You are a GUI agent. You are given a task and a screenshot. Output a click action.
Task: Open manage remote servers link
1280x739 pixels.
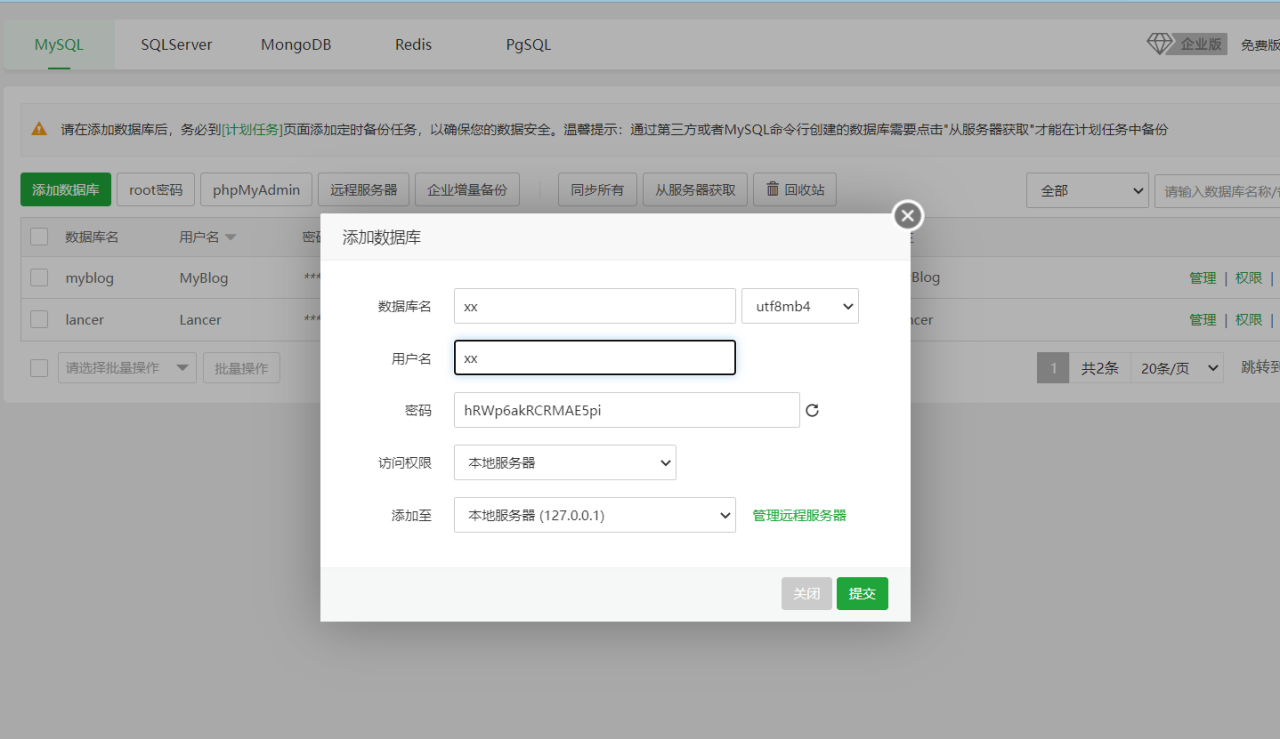point(799,515)
